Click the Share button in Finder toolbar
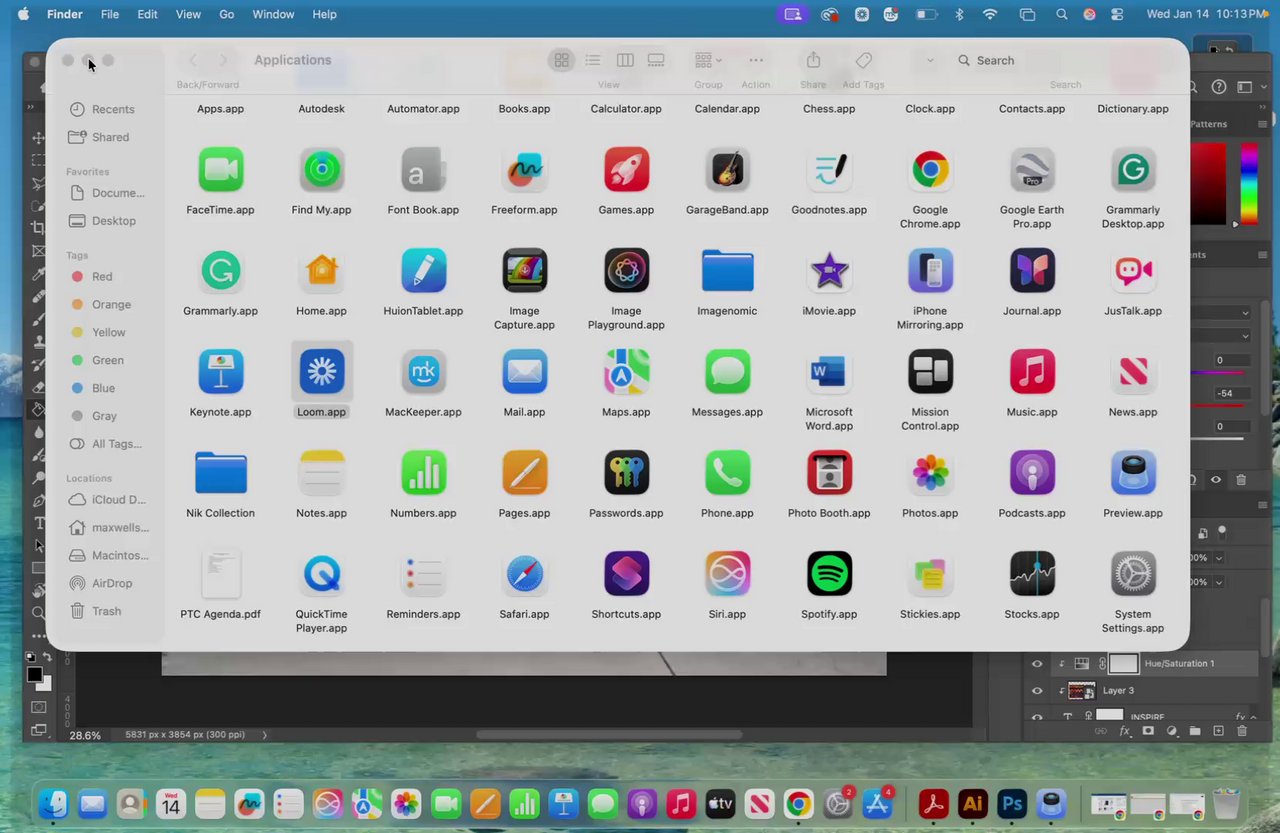Image resolution: width=1280 pixels, height=833 pixels. coord(813,60)
